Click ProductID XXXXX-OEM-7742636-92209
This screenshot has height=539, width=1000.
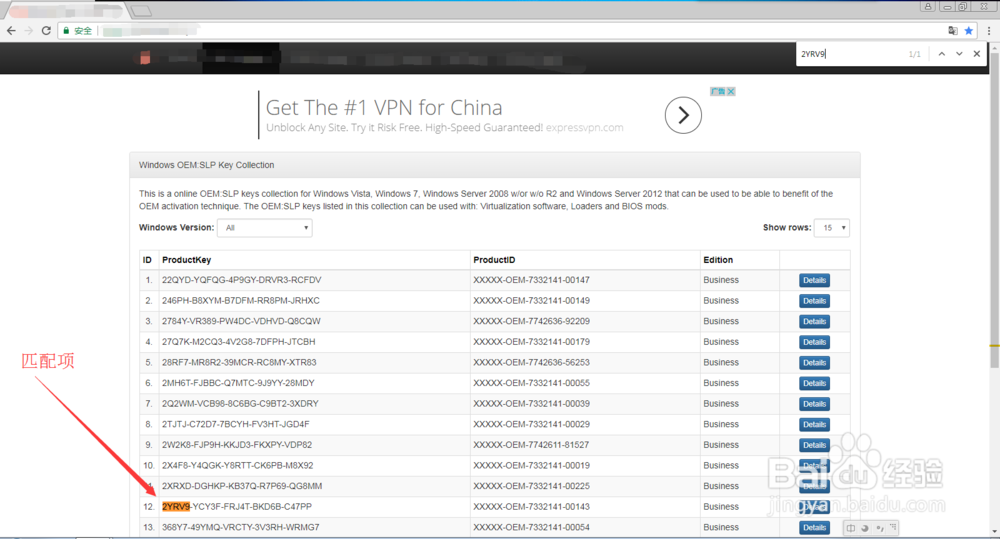tap(531, 321)
